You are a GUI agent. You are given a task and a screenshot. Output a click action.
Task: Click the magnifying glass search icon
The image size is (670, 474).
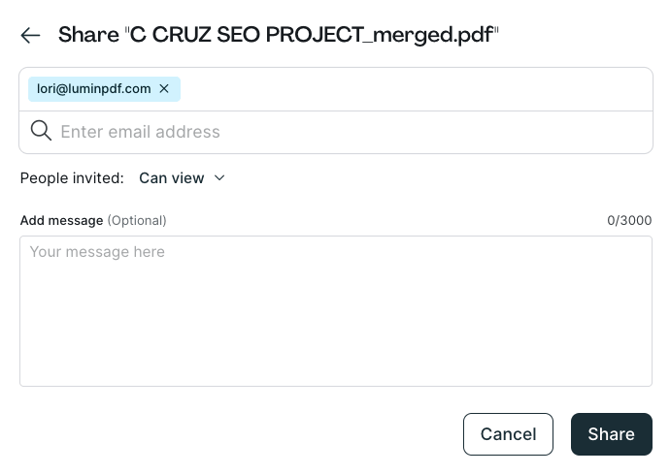pos(41,131)
